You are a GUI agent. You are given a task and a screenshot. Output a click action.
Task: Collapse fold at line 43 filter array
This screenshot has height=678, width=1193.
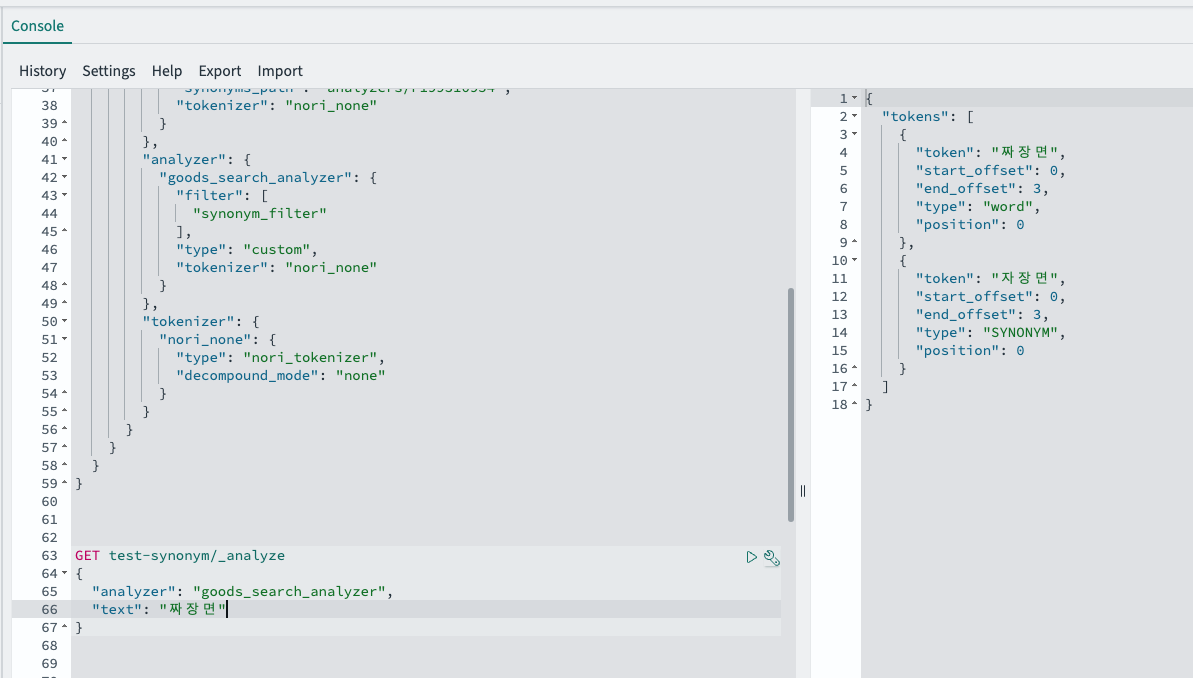click(x=65, y=196)
